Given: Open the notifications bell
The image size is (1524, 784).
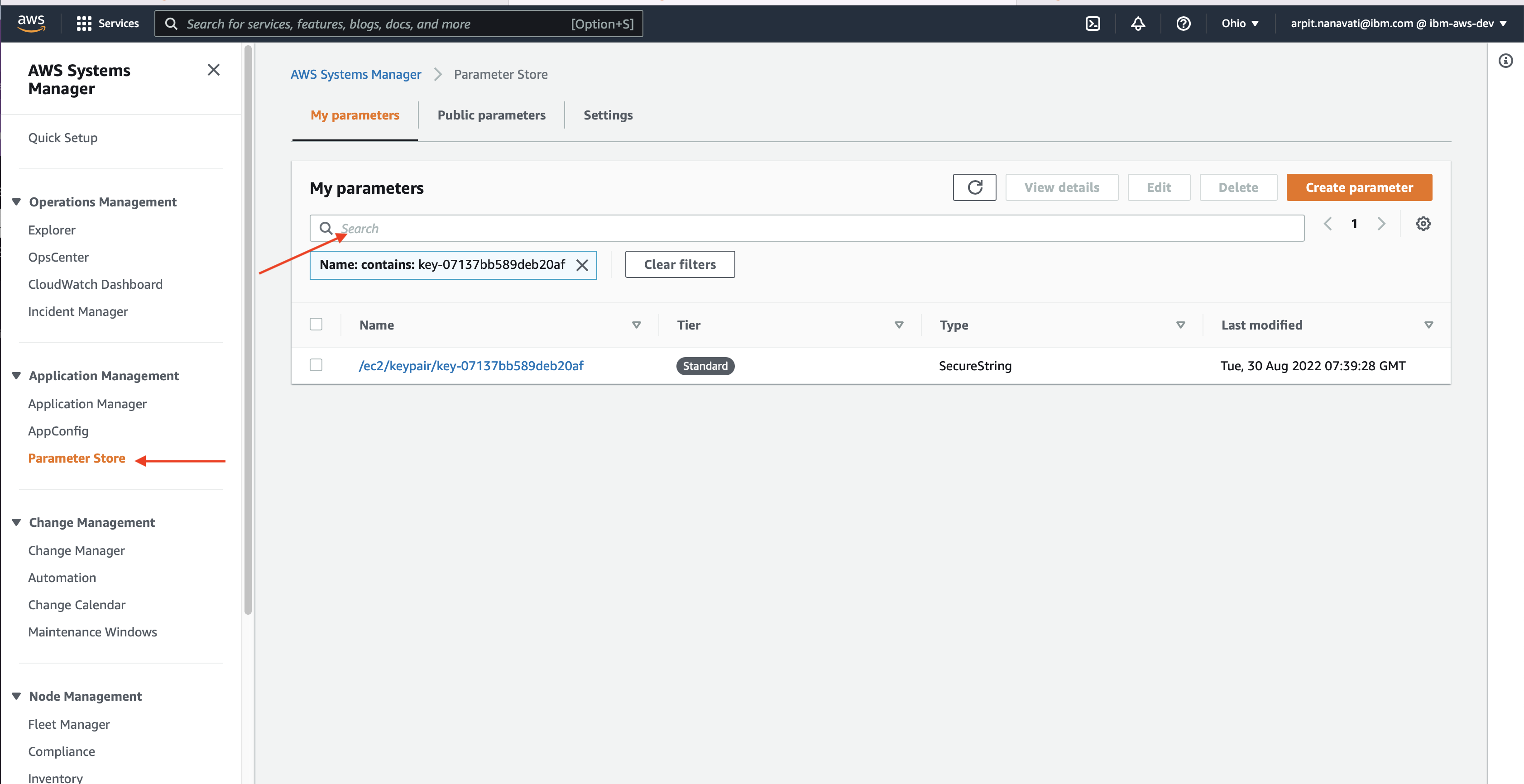Looking at the screenshot, I should (1138, 23).
